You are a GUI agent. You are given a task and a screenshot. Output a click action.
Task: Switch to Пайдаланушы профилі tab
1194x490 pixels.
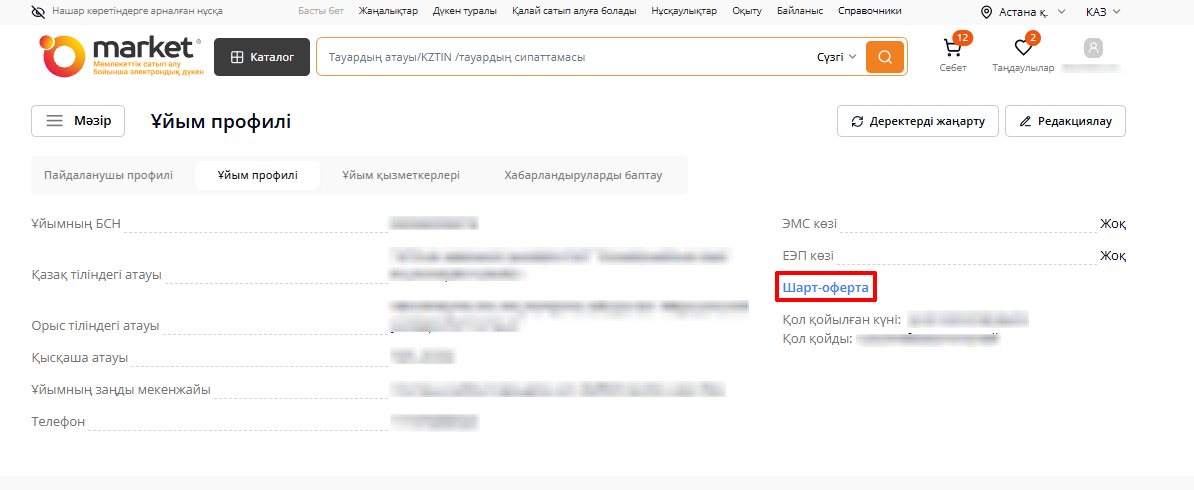pos(108,175)
